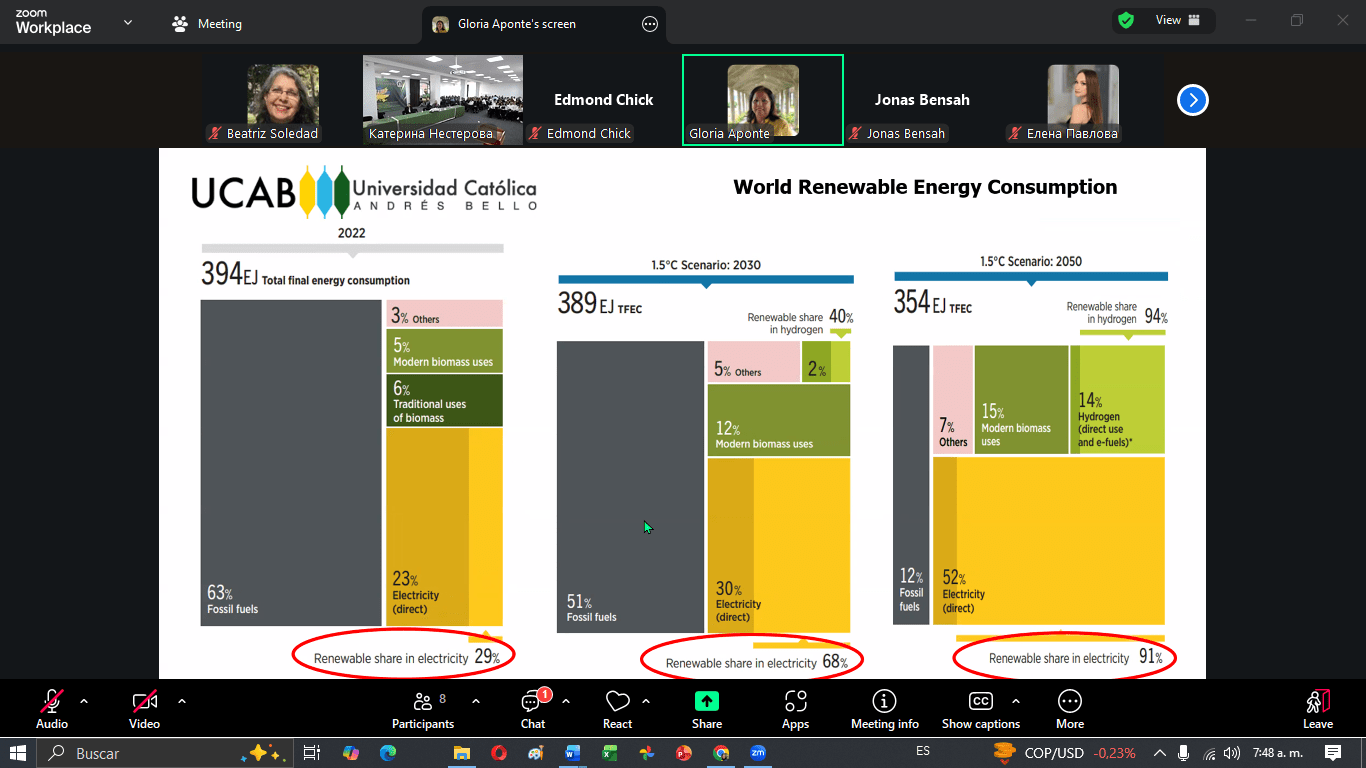1366x768 pixels.
Task: Open the Apps panel
Action: click(795, 709)
